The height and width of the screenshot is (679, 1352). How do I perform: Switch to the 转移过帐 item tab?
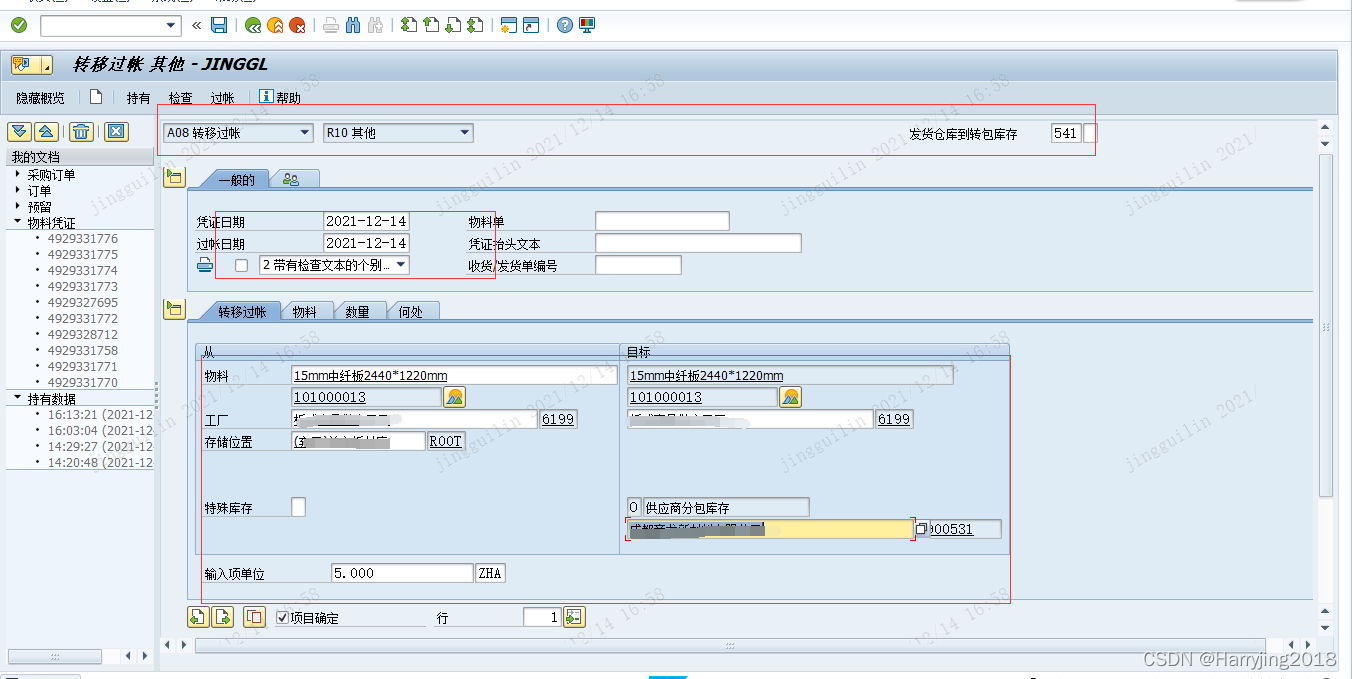pos(242,312)
